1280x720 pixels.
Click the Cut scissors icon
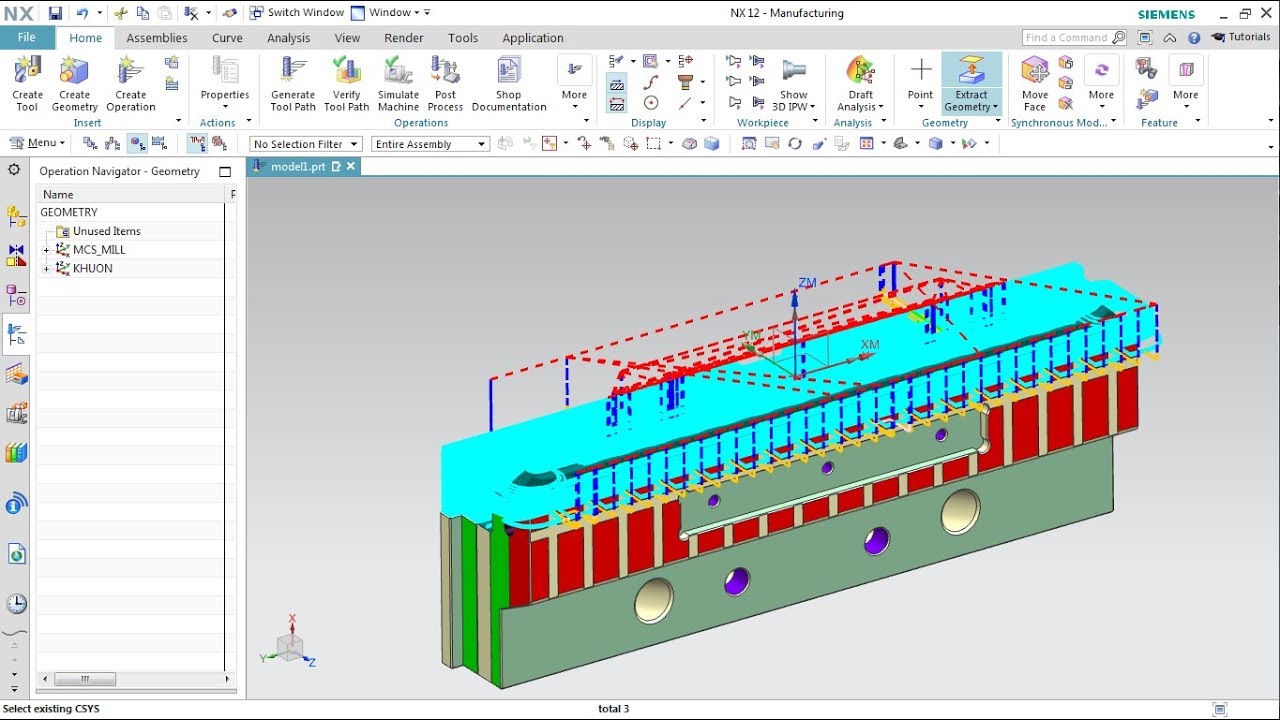[121, 13]
